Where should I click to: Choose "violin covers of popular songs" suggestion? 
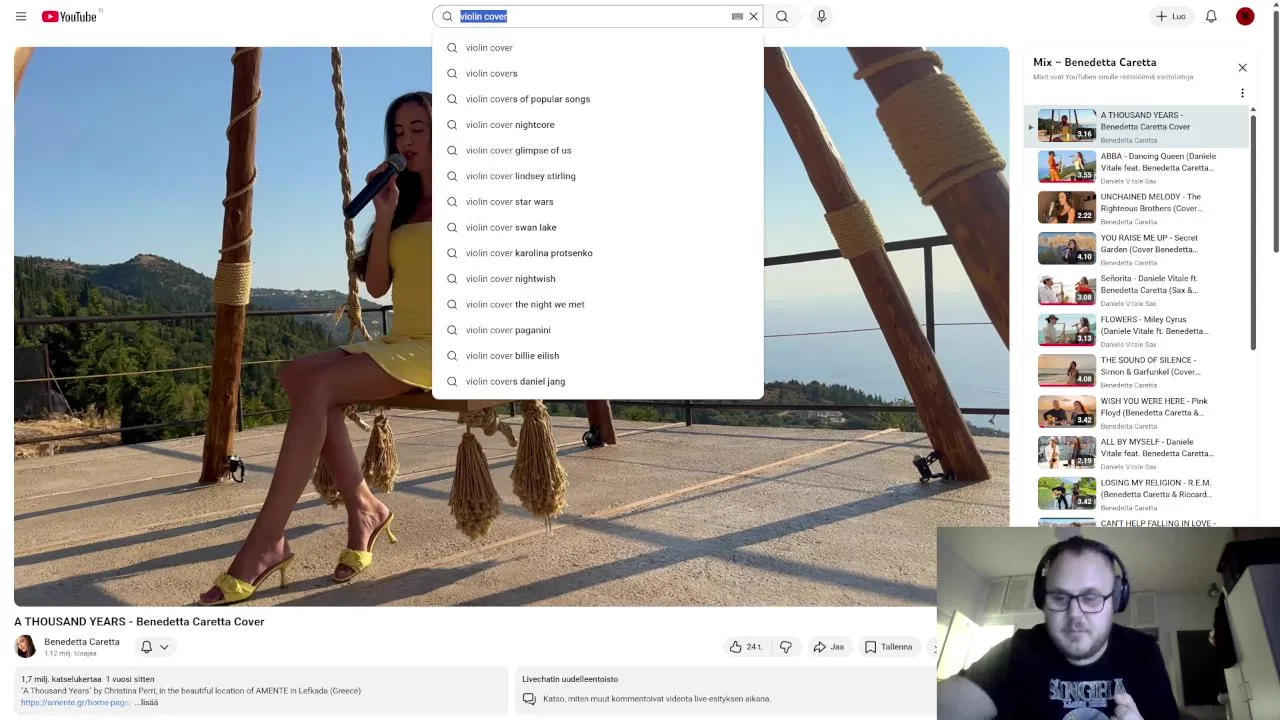pos(598,99)
